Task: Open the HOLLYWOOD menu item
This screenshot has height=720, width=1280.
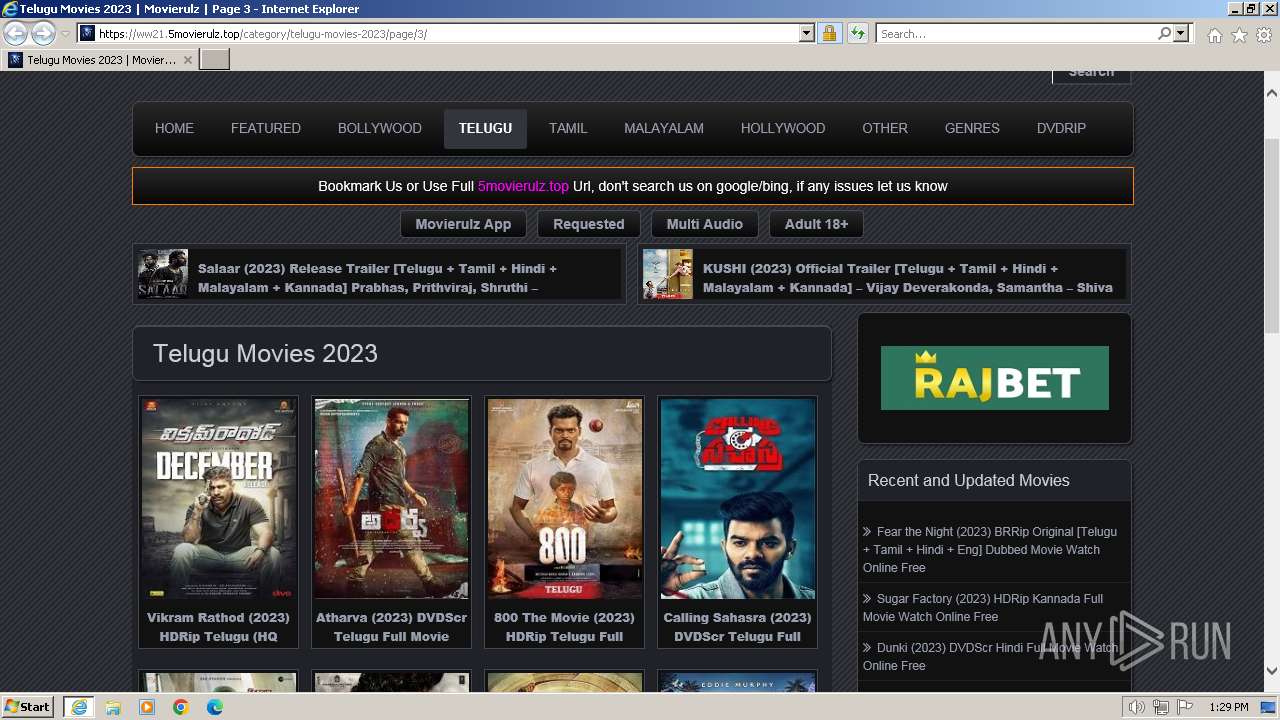Action: (783, 128)
